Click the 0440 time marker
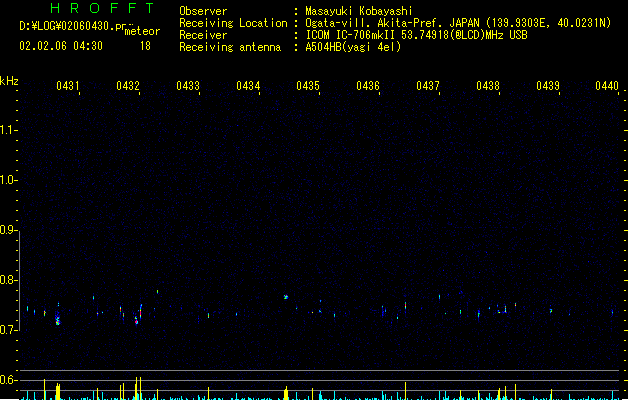 (607, 86)
